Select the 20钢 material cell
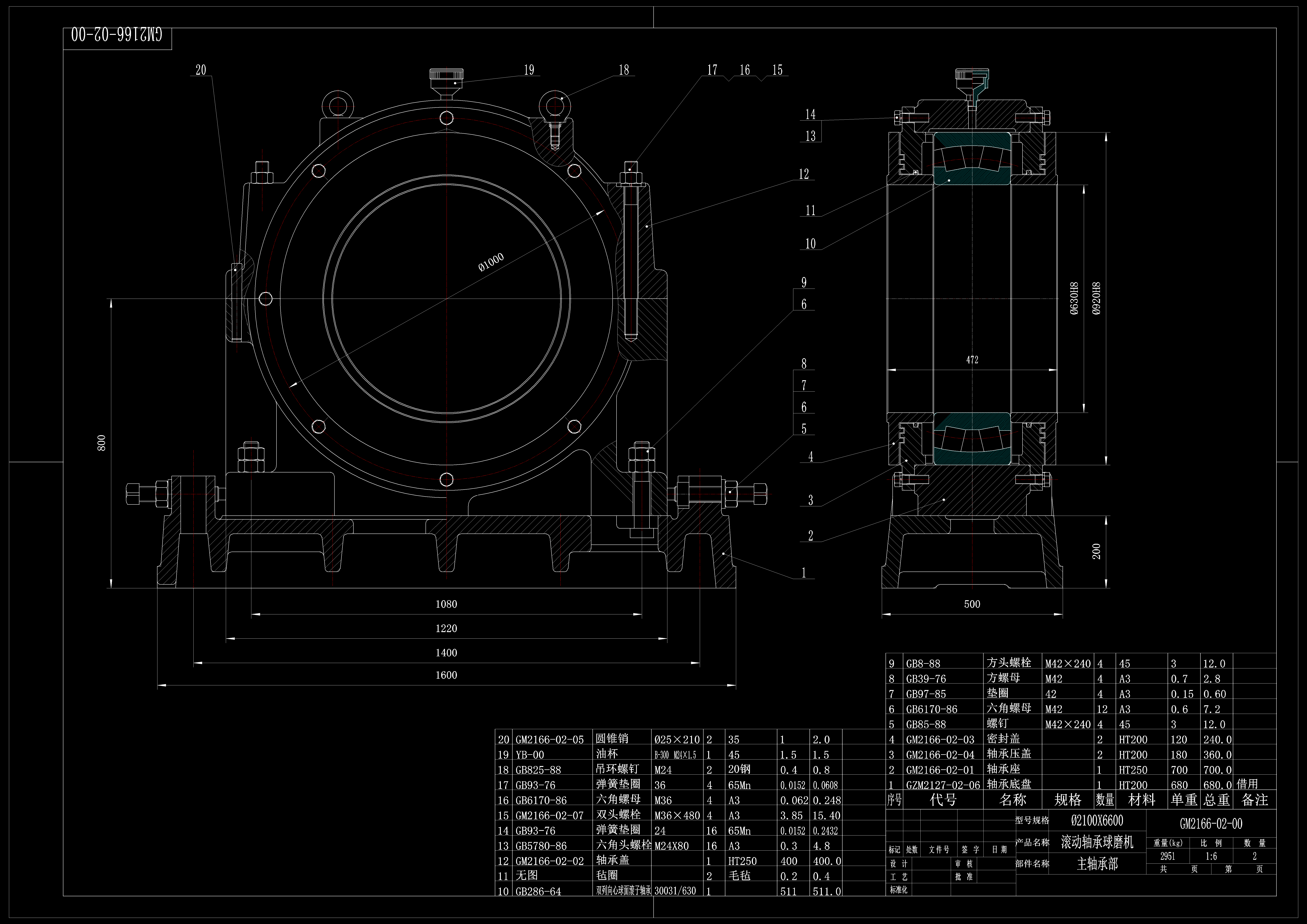1307x924 pixels. click(x=739, y=769)
